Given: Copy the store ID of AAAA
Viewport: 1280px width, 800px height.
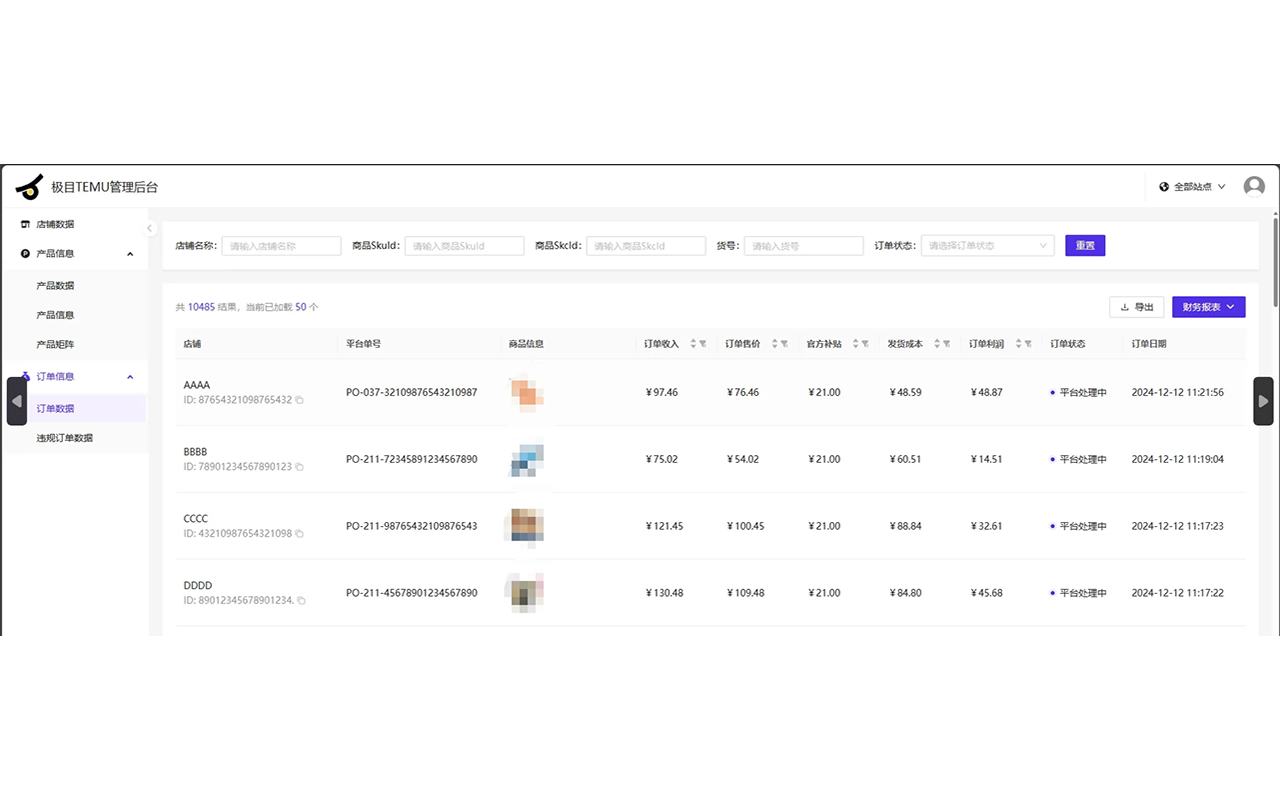Looking at the screenshot, I should 299,400.
